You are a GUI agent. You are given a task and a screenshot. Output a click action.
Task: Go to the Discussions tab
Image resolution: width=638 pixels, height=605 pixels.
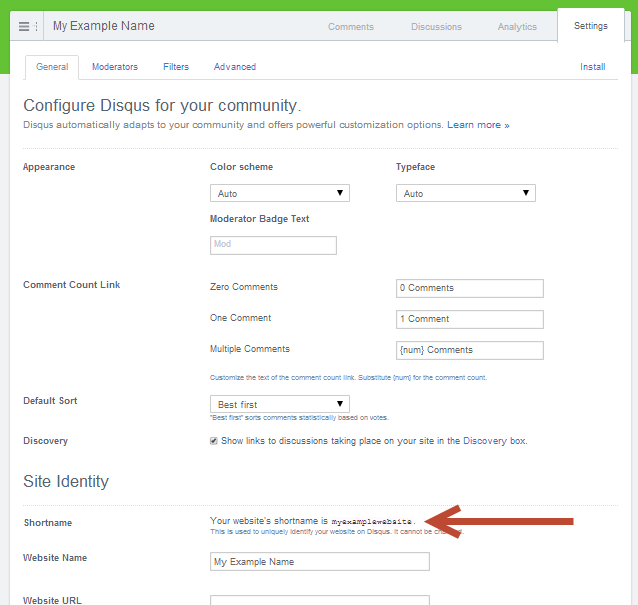point(436,27)
